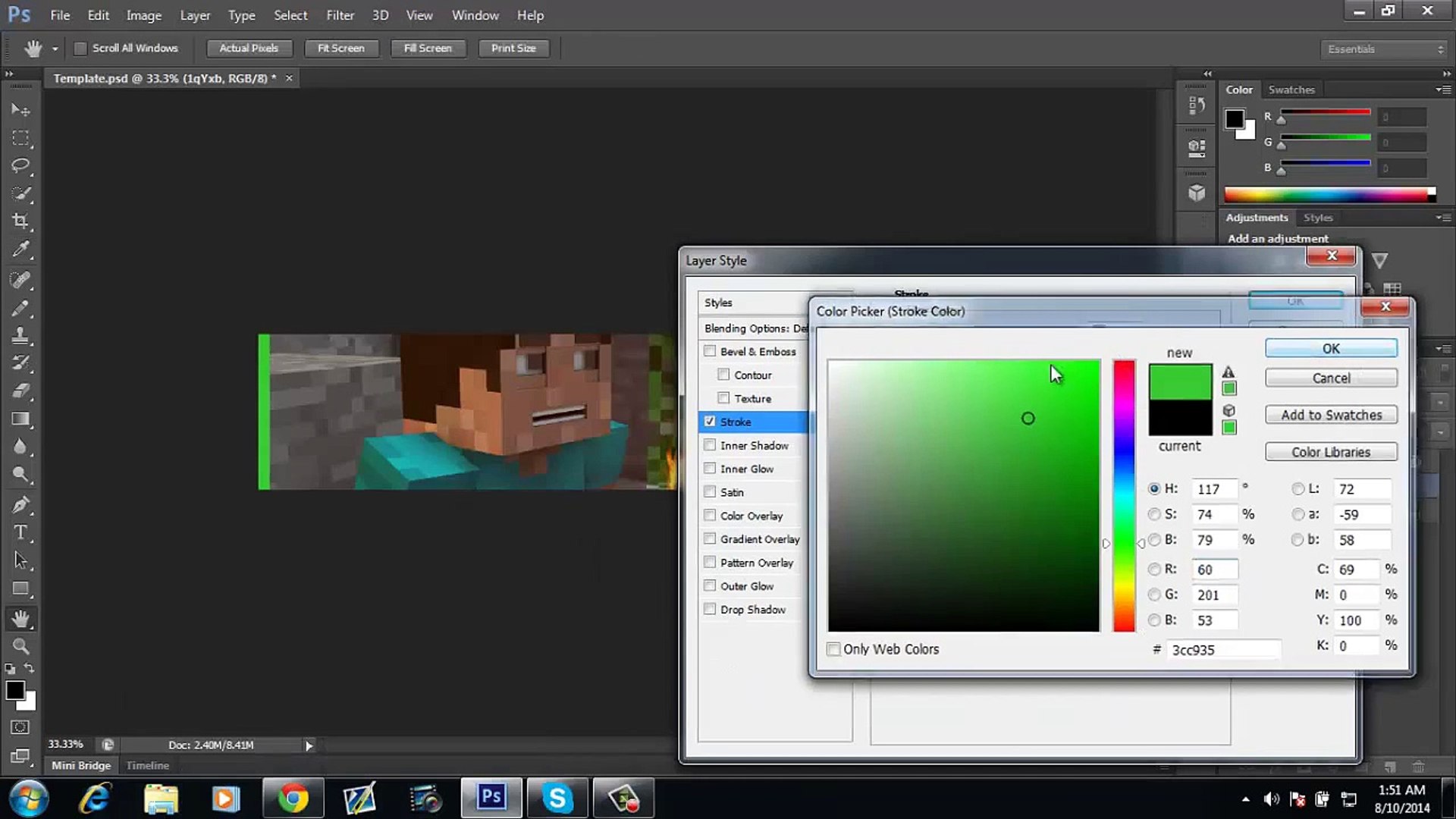This screenshot has width=1456, height=819.
Task: Select the Pen tool
Action: [x=20, y=505]
